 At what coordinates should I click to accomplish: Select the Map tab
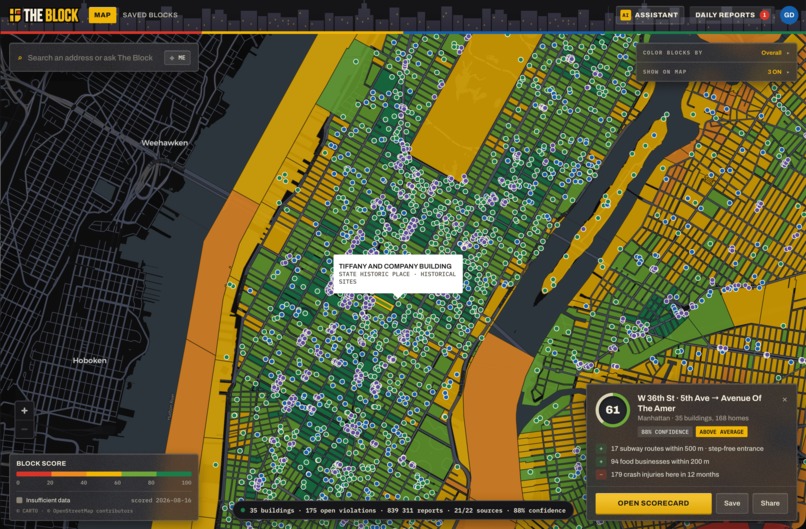pos(102,15)
